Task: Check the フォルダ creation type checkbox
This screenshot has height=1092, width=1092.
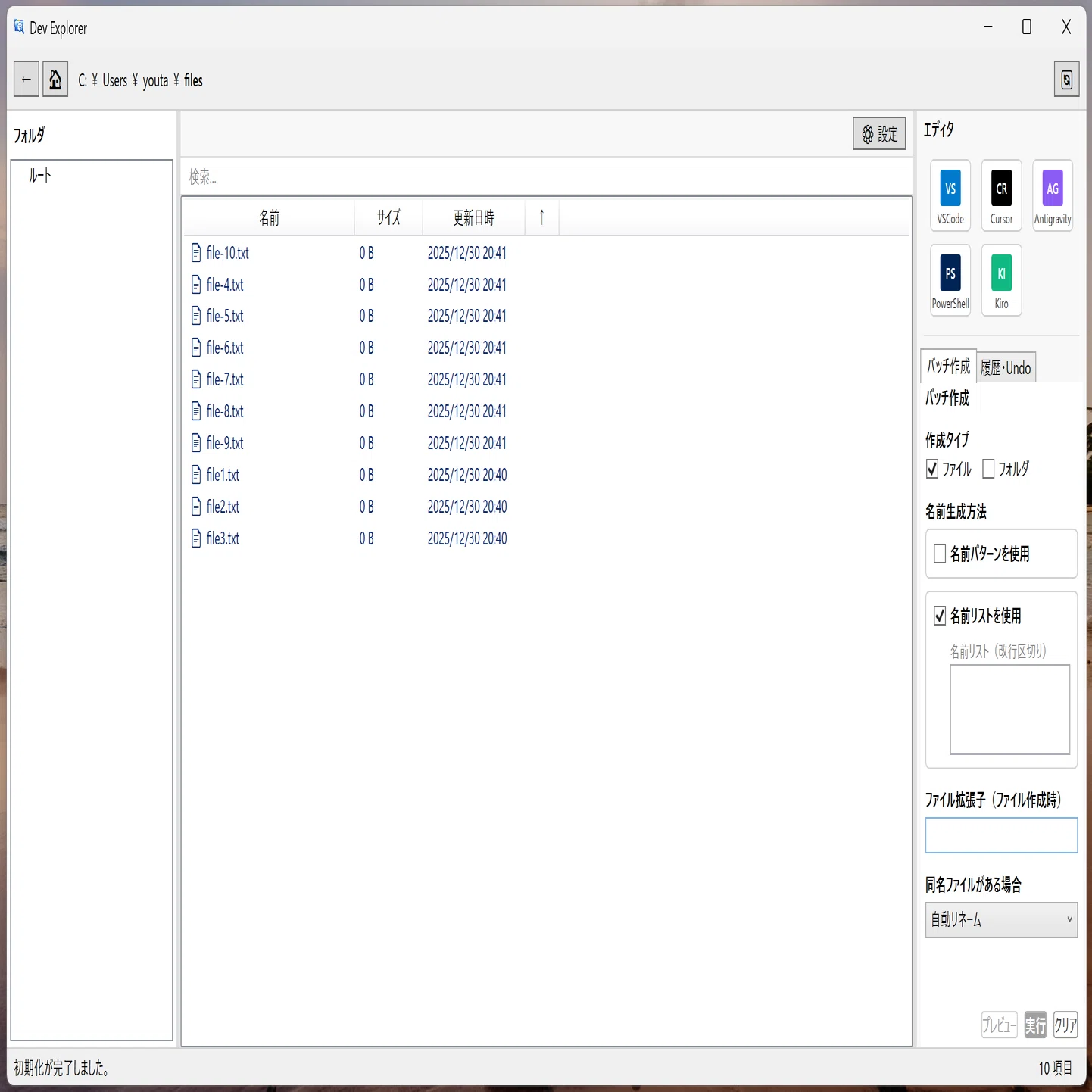Action: pos(988,469)
